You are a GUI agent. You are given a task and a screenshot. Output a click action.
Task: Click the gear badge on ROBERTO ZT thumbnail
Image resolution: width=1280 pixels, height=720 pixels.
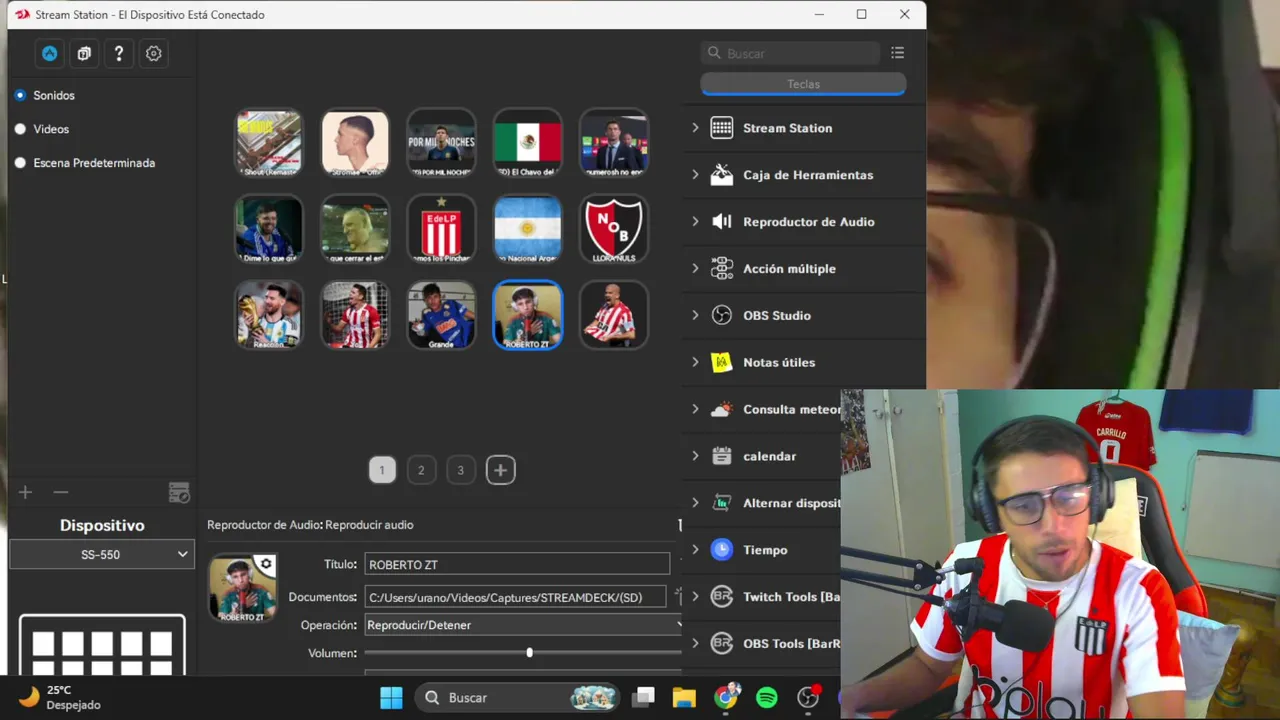[265, 565]
